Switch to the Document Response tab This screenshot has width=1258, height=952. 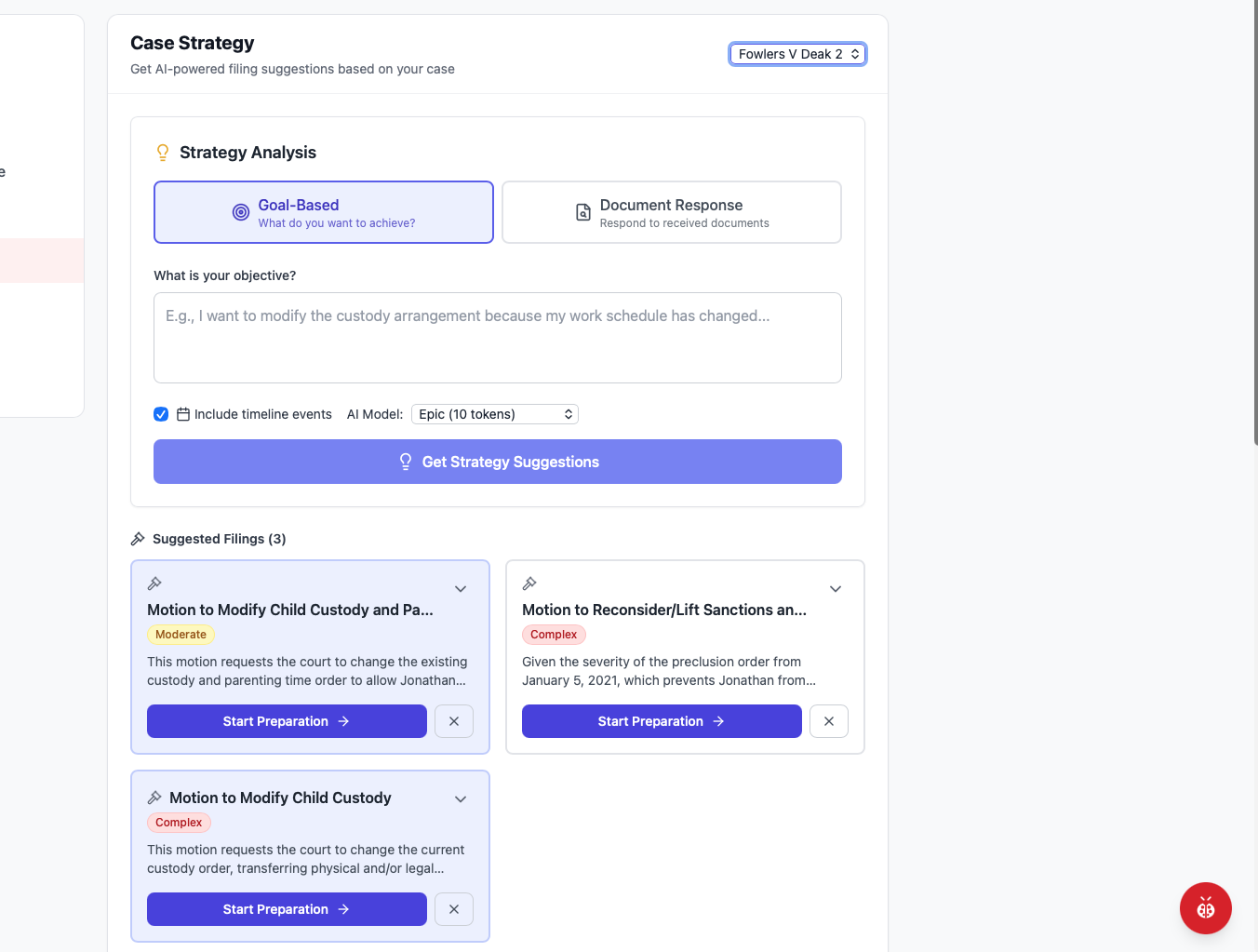tap(672, 212)
